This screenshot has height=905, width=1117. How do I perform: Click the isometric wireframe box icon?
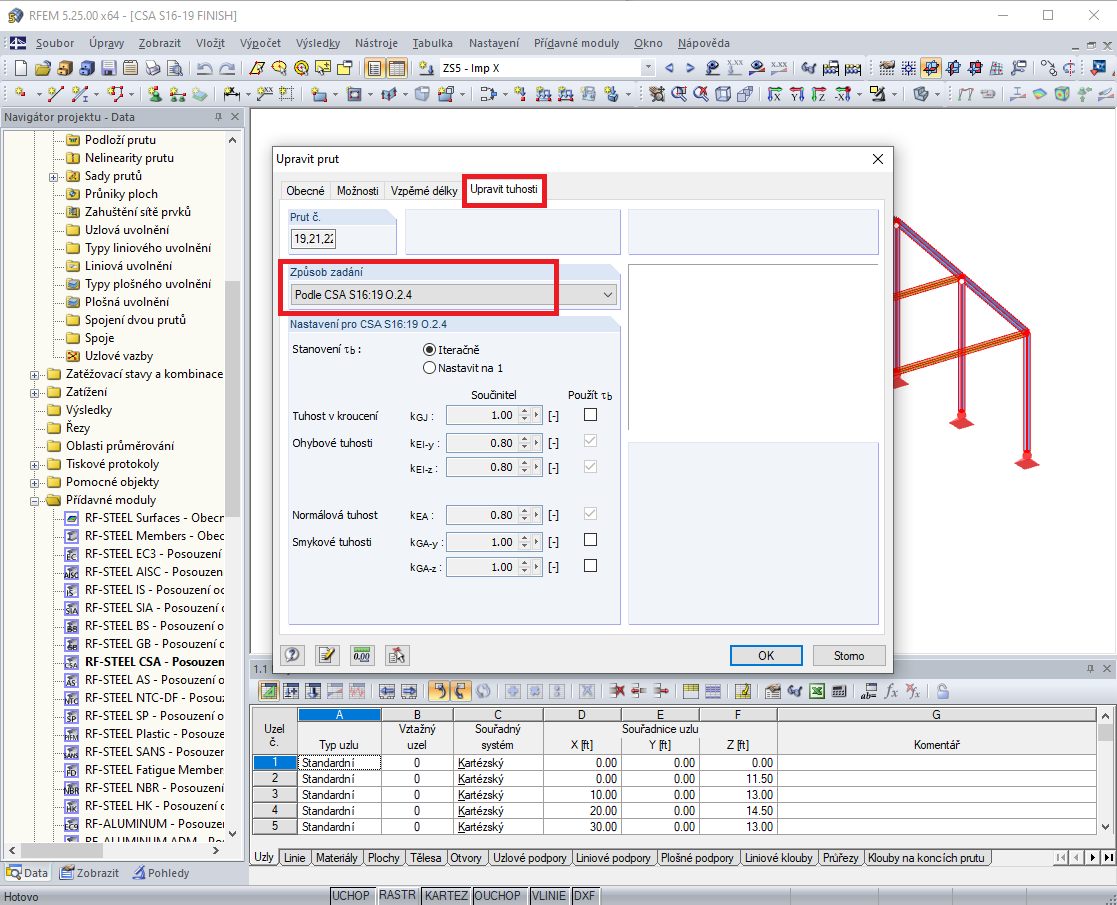[x=723, y=93]
